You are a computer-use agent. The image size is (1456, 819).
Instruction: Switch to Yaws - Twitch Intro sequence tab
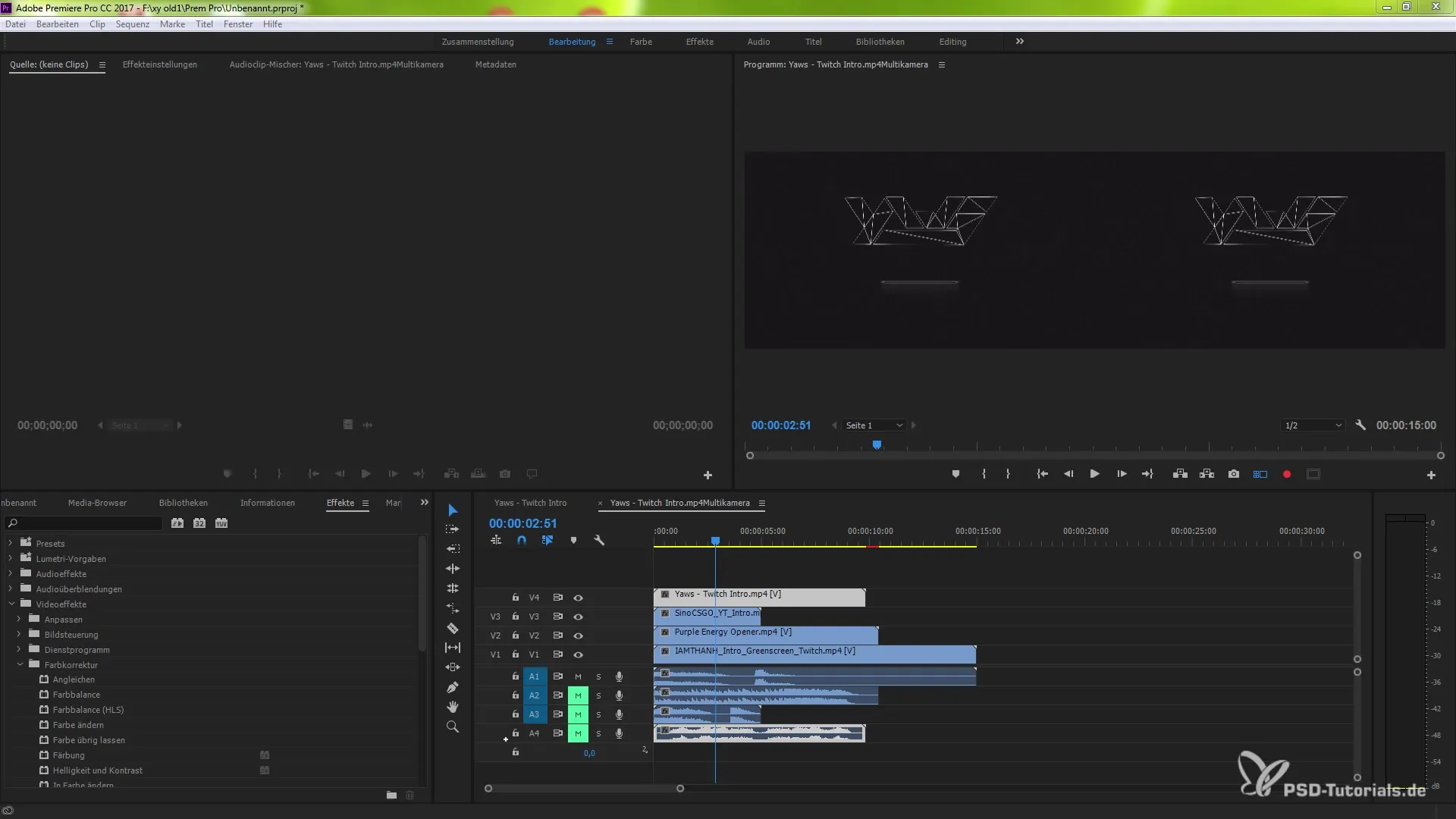530,503
